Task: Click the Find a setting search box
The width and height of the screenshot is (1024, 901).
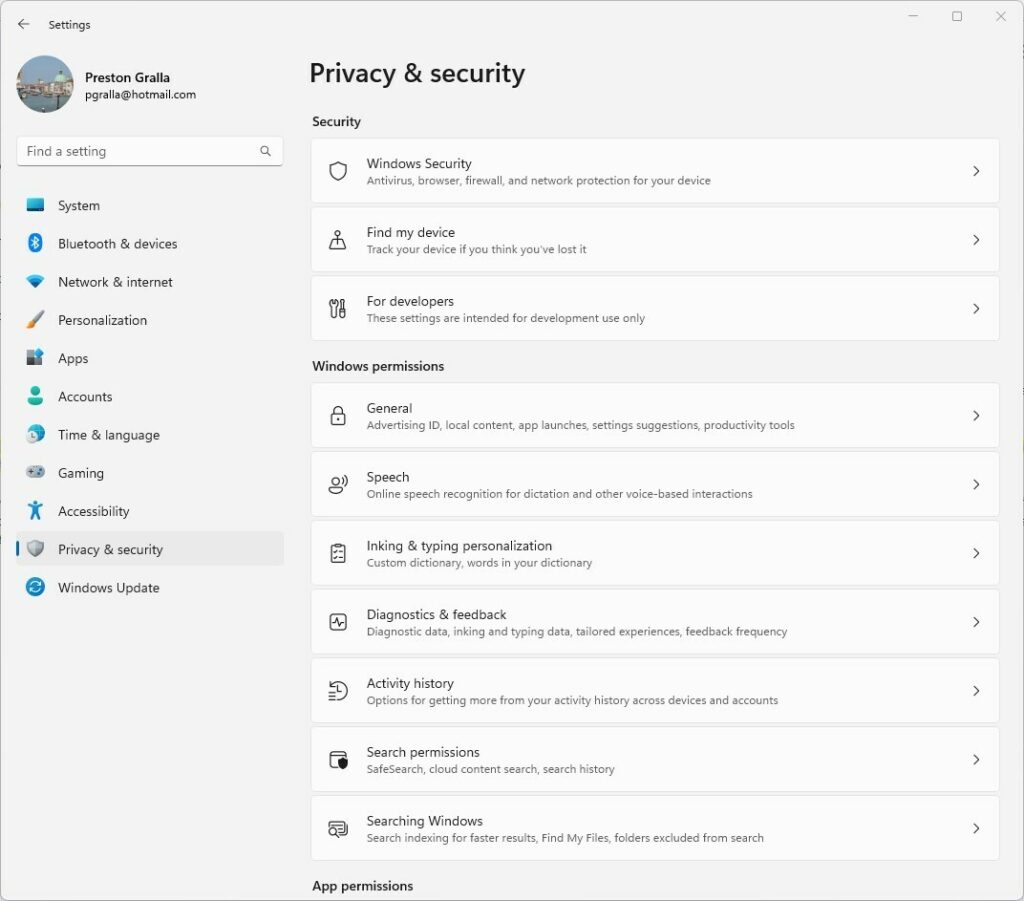Action: point(140,152)
